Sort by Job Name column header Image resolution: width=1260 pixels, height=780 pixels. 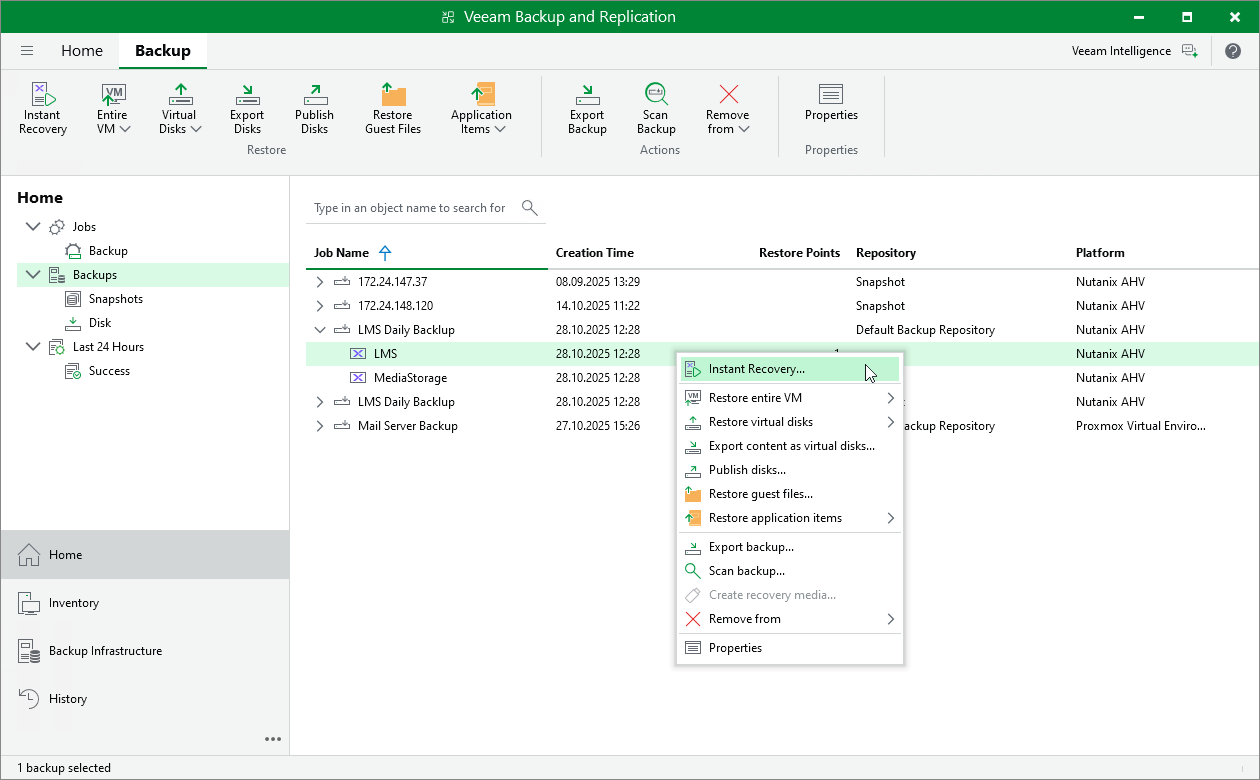(341, 253)
